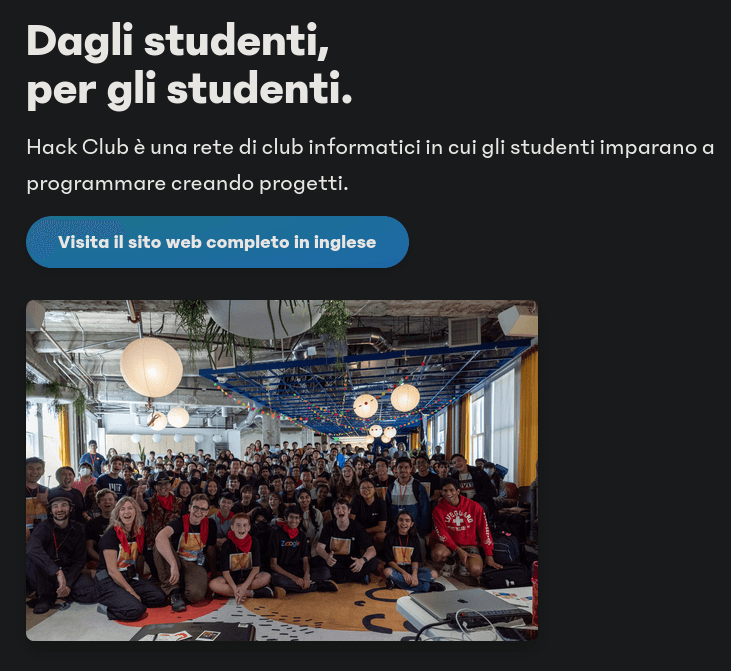Click the ventilation grille on the ceiling
The height and width of the screenshot is (671, 731).
pyautogui.click(x=465, y=331)
